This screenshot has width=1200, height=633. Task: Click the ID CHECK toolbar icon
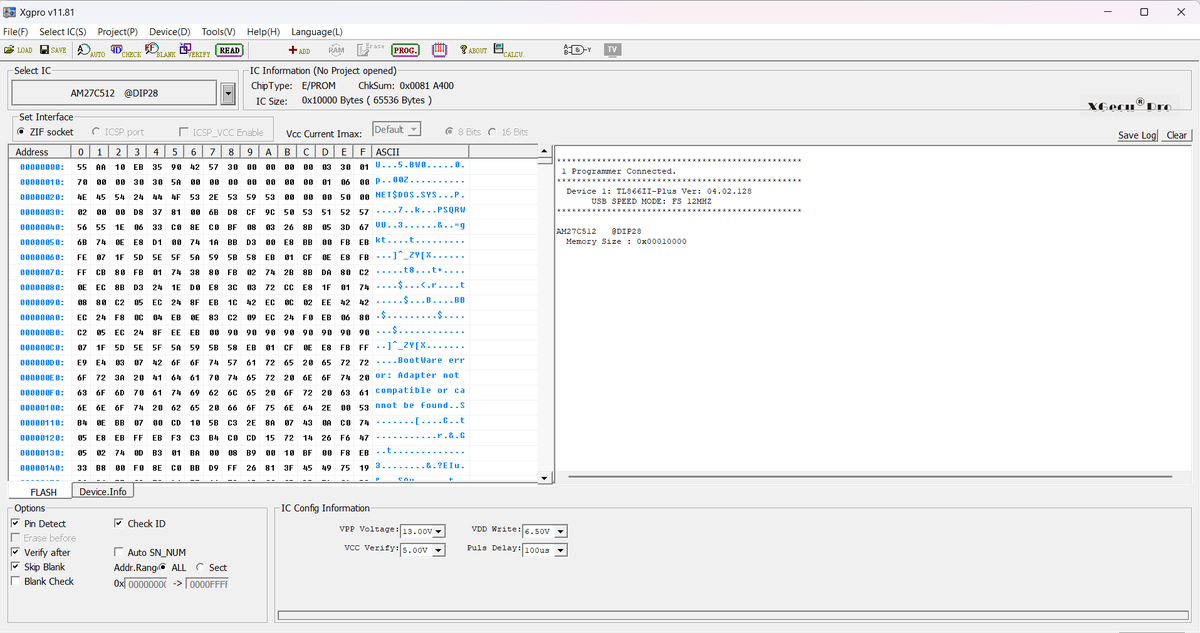tap(126, 50)
